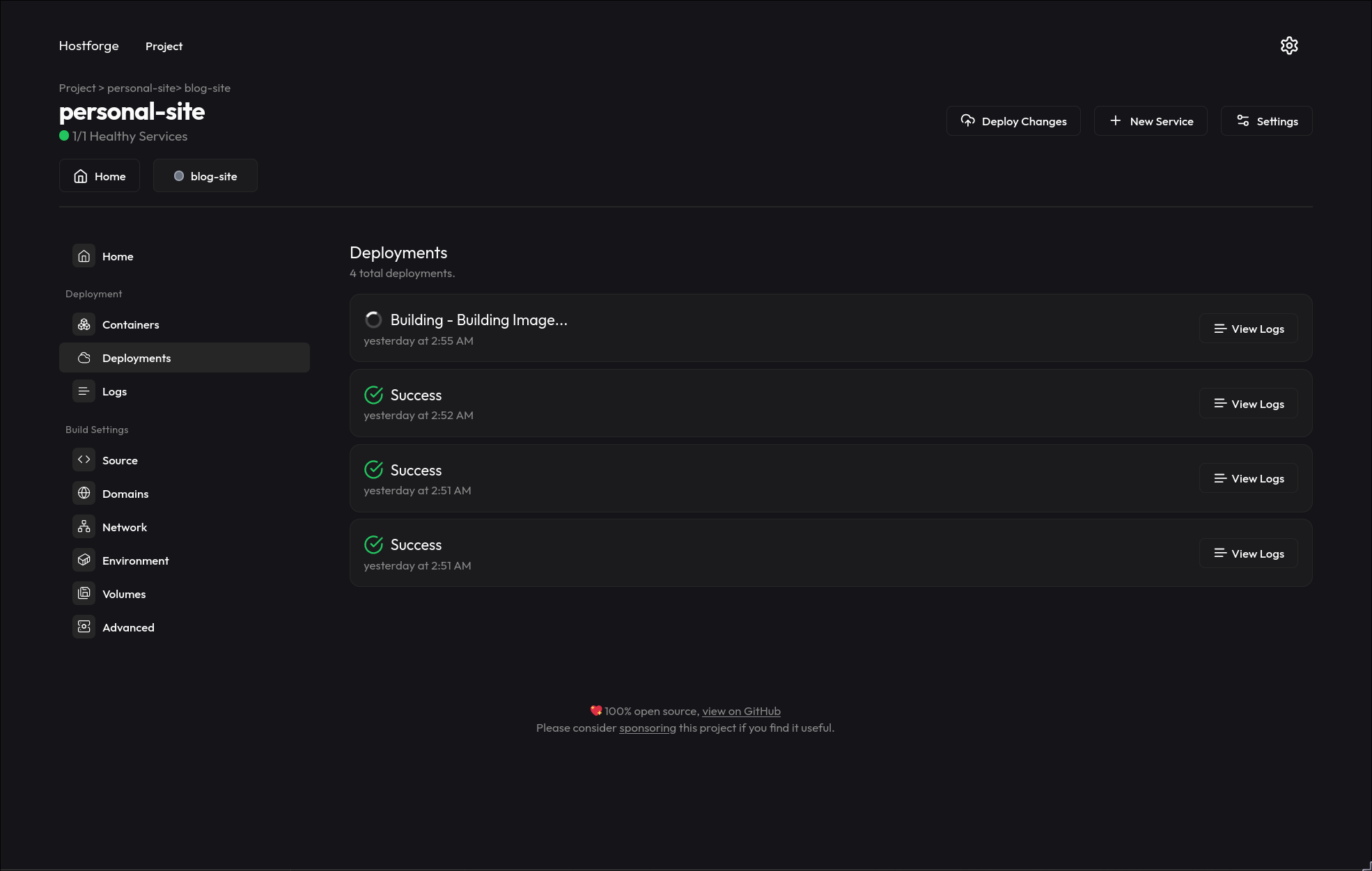
Task: Switch to the blog-site service tab
Action: point(205,176)
